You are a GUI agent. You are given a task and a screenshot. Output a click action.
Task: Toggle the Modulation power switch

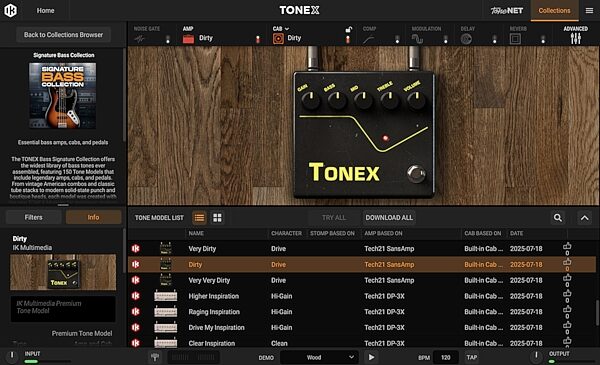point(445,39)
